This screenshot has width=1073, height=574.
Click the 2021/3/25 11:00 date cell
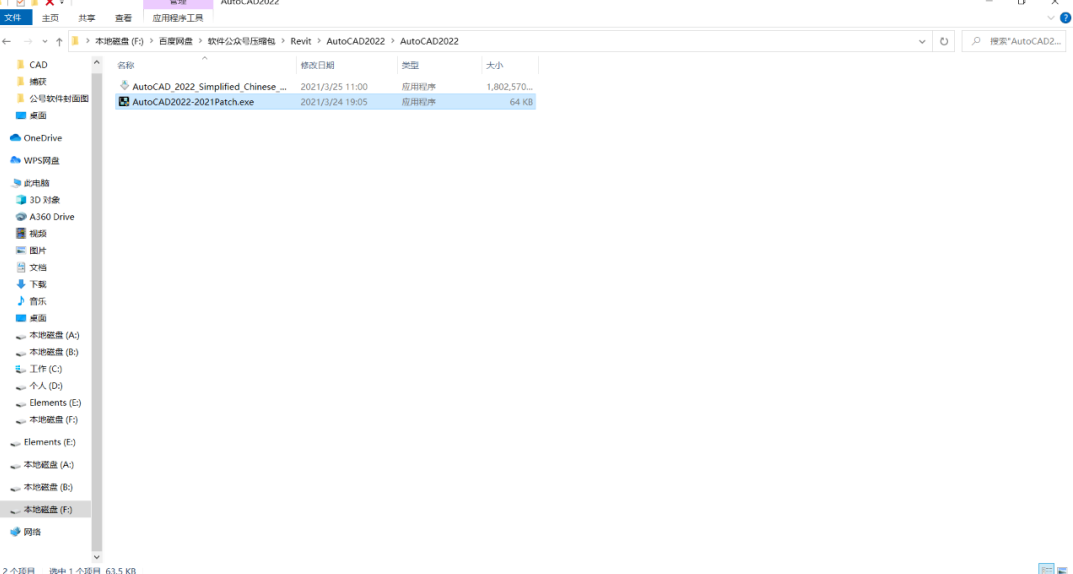pyautogui.click(x=334, y=87)
